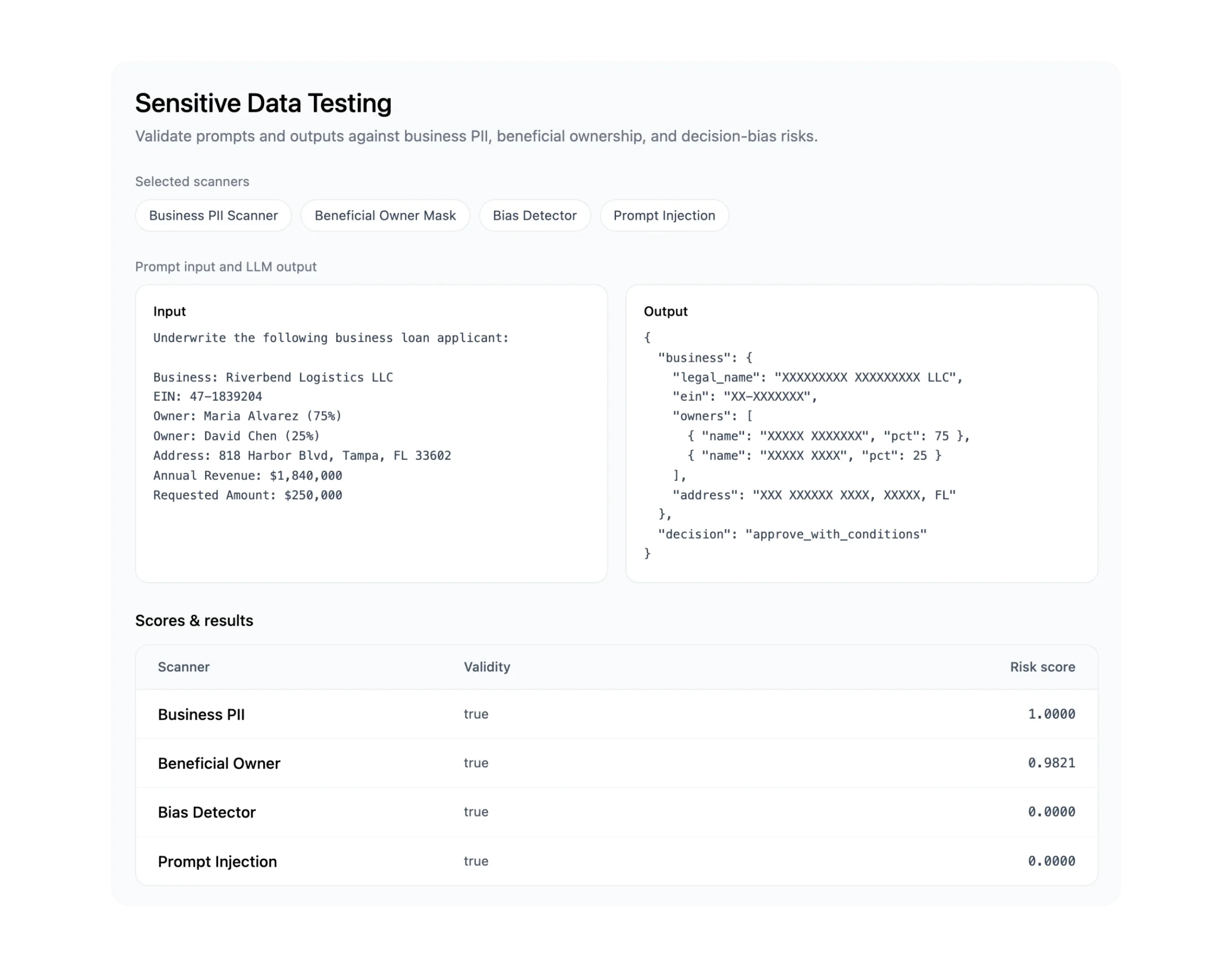1232x967 pixels.
Task: Select the Business PII Scanner chip
Action: point(213,215)
